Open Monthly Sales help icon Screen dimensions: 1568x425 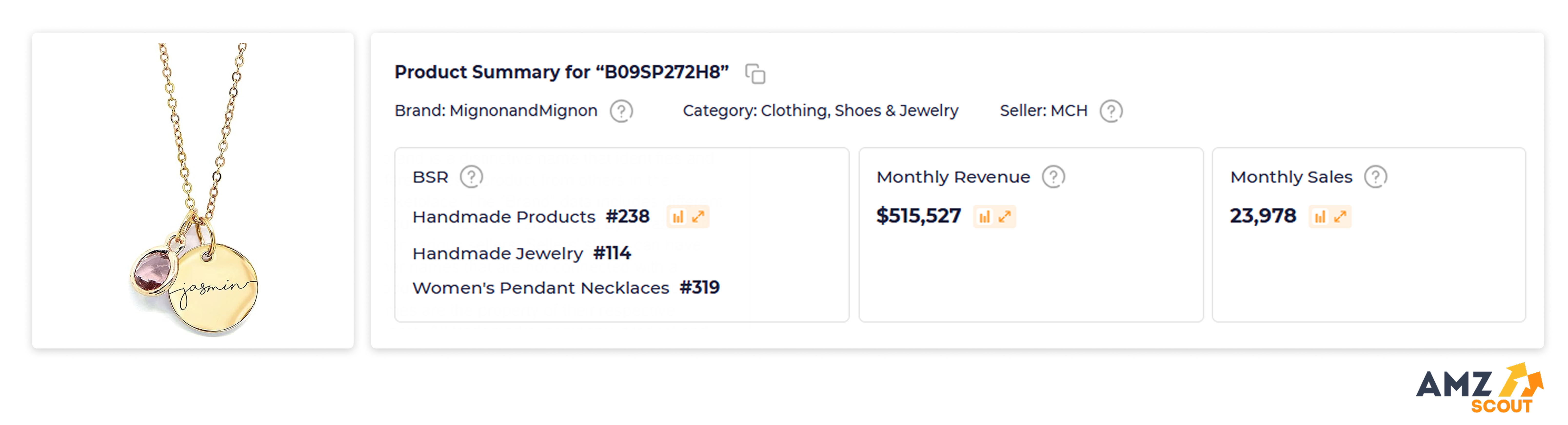coord(1375,177)
